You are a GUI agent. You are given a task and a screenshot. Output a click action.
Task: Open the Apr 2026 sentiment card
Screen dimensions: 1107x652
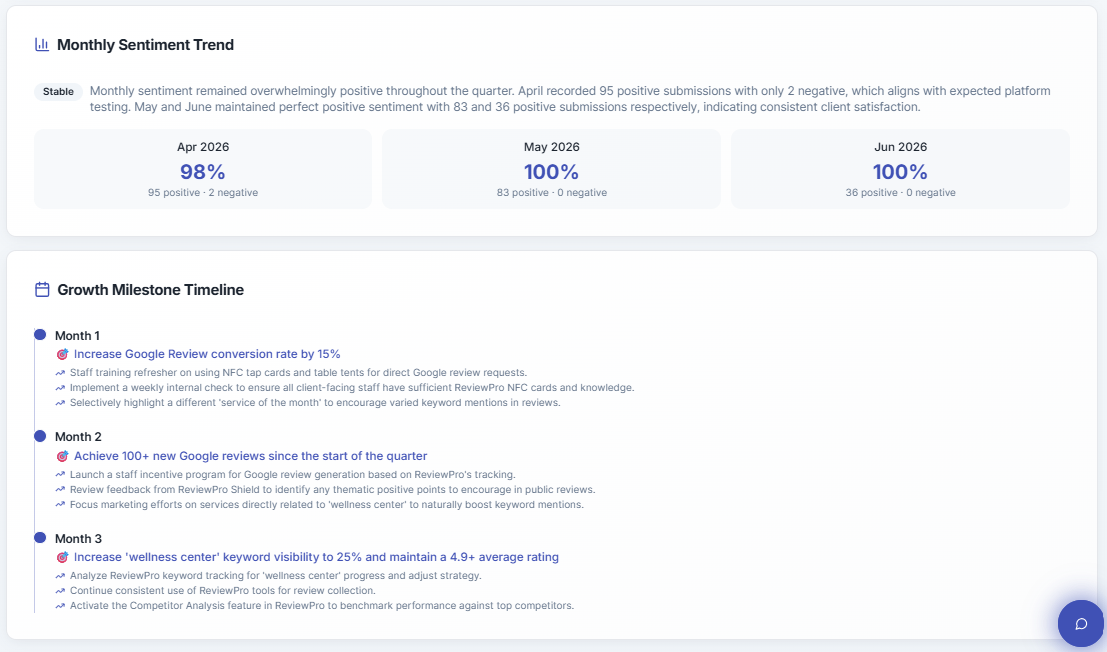point(203,169)
